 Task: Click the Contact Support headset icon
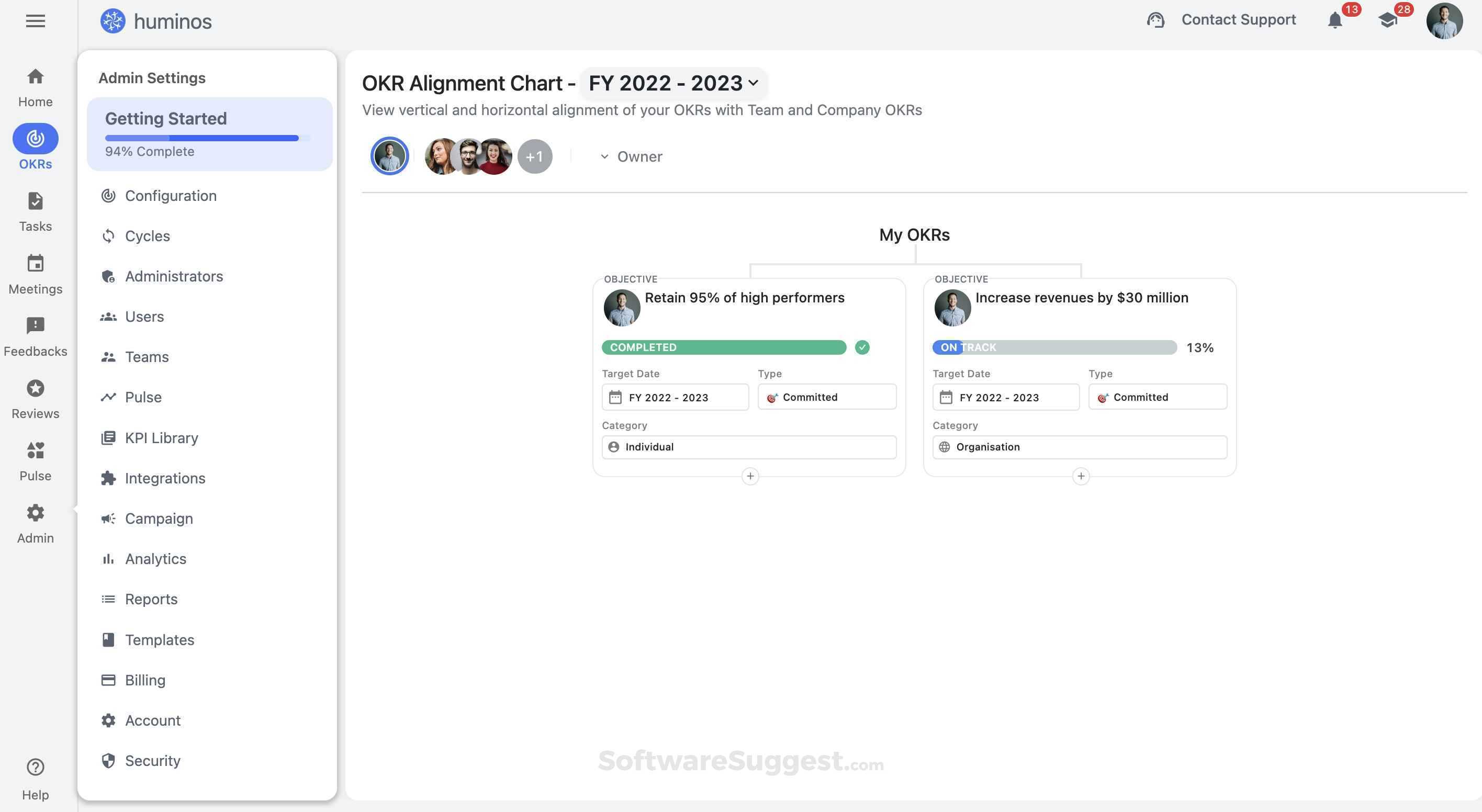click(1155, 20)
